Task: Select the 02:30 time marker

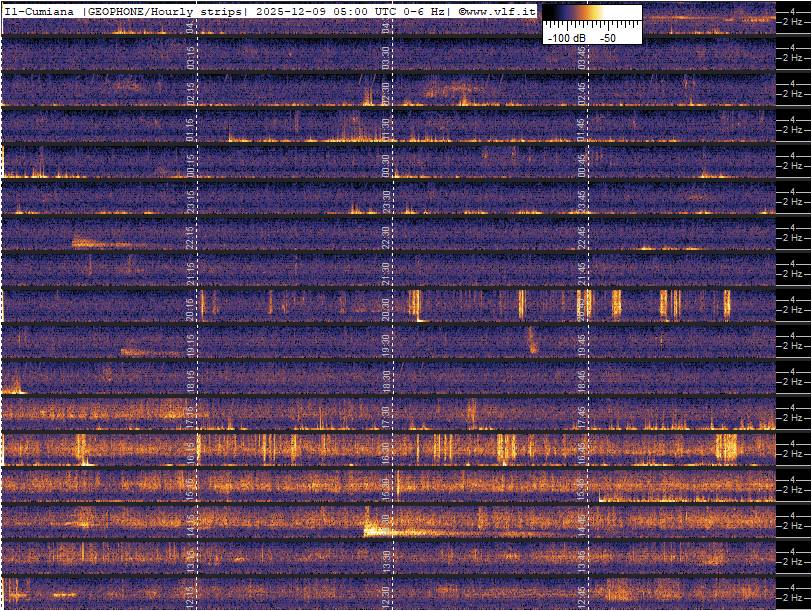Action: 386,92
